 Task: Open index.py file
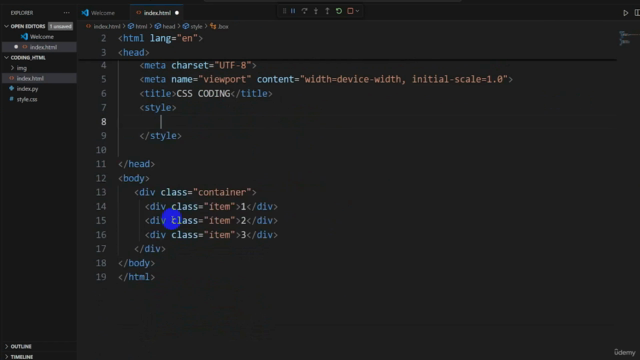coord(27,89)
